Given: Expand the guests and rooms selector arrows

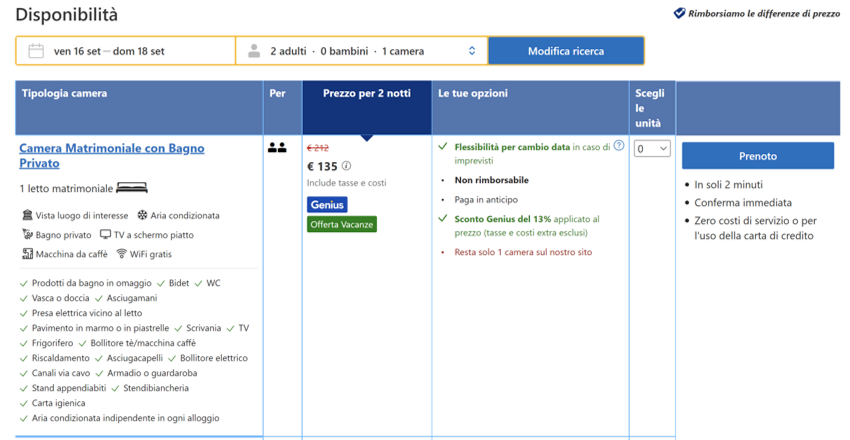Looking at the screenshot, I should coord(472,51).
